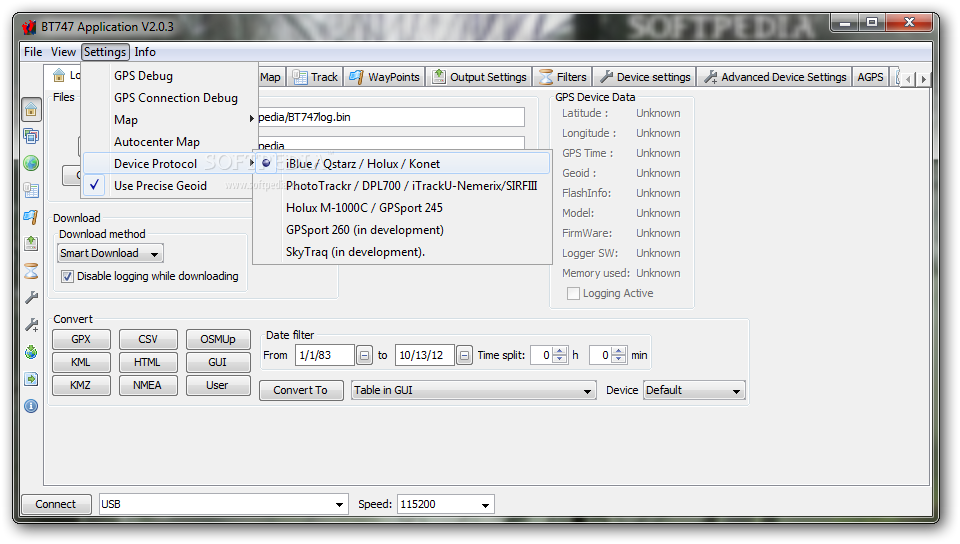This screenshot has height=544, width=960.
Task: Open the Advanced Device Settings tab
Action: [x=775, y=76]
